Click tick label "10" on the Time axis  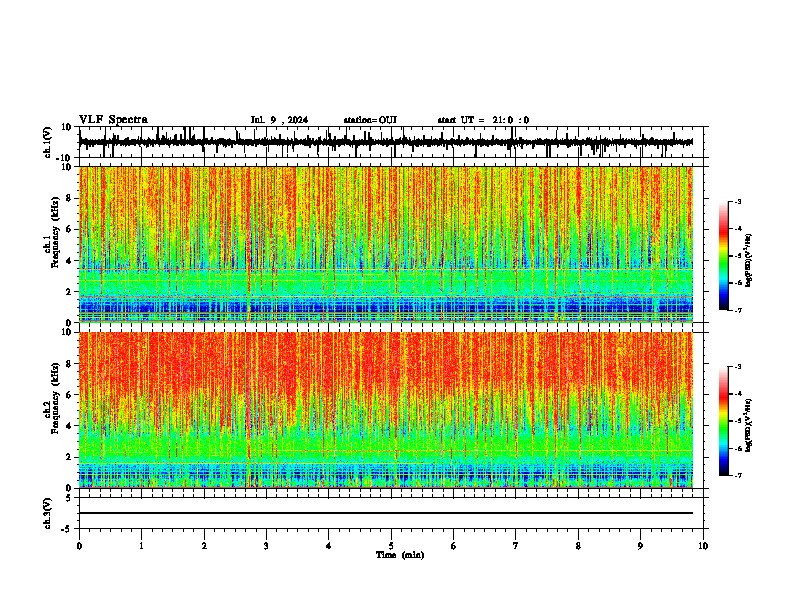pyautogui.click(x=703, y=546)
